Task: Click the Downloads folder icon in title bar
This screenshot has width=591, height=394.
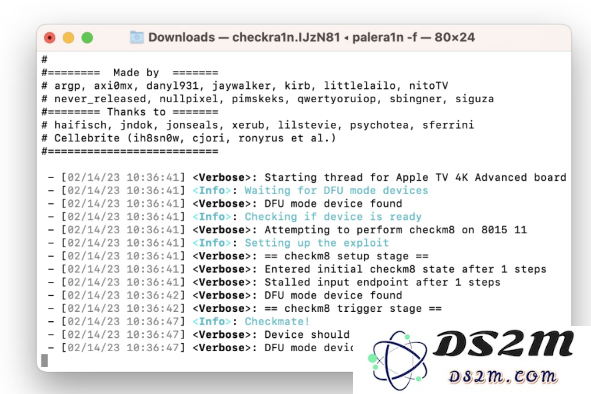Action: pyautogui.click(x=136, y=37)
